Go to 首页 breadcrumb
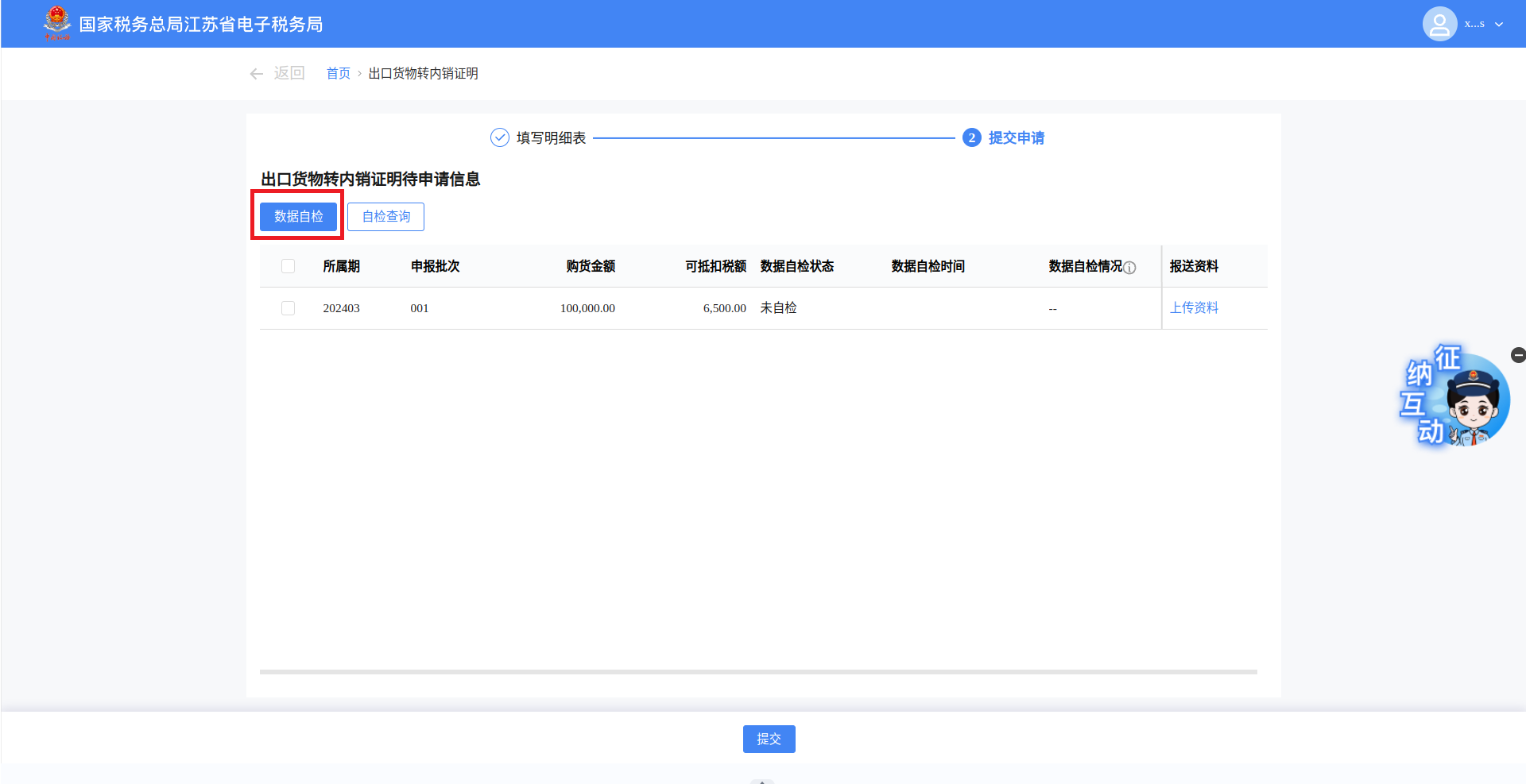The image size is (1526, 784). 339,74
